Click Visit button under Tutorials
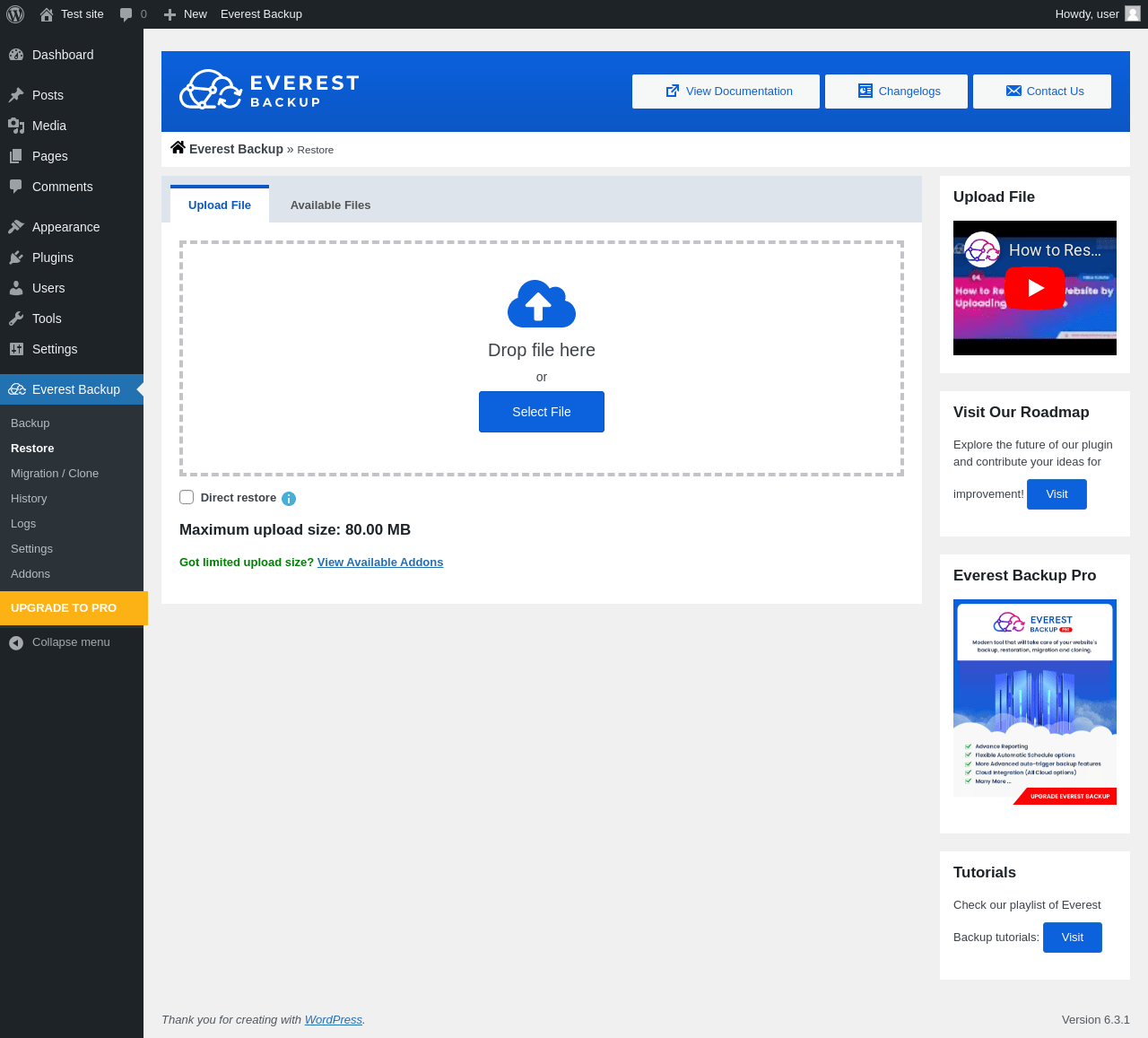 pos(1073,938)
